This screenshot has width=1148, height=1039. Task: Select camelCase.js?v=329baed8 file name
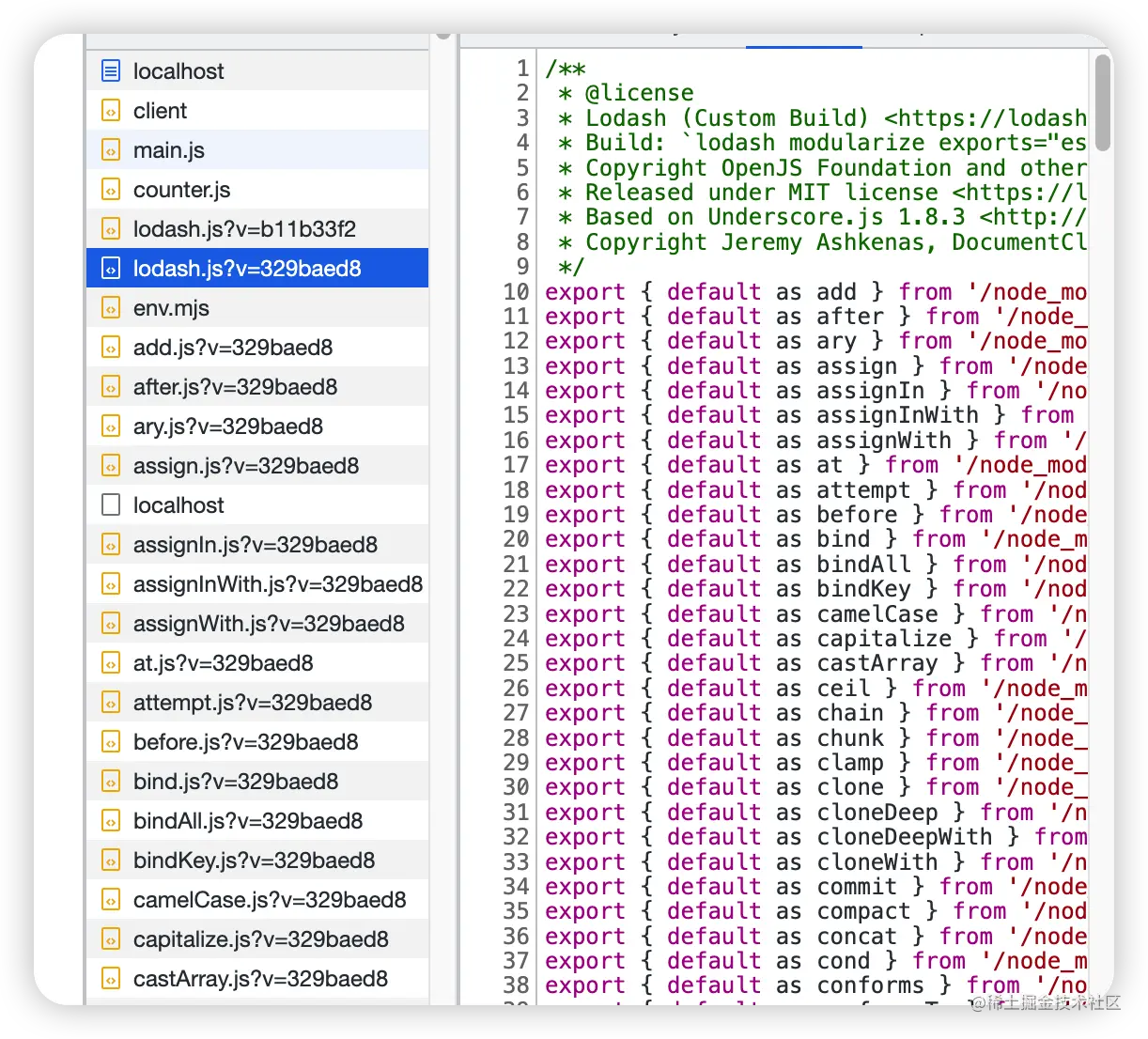(x=270, y=900)
